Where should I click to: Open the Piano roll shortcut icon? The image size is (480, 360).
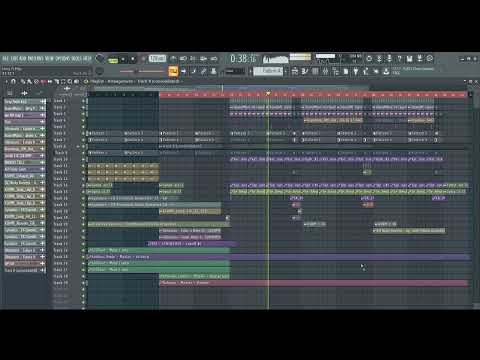click(x=305, y=71)
